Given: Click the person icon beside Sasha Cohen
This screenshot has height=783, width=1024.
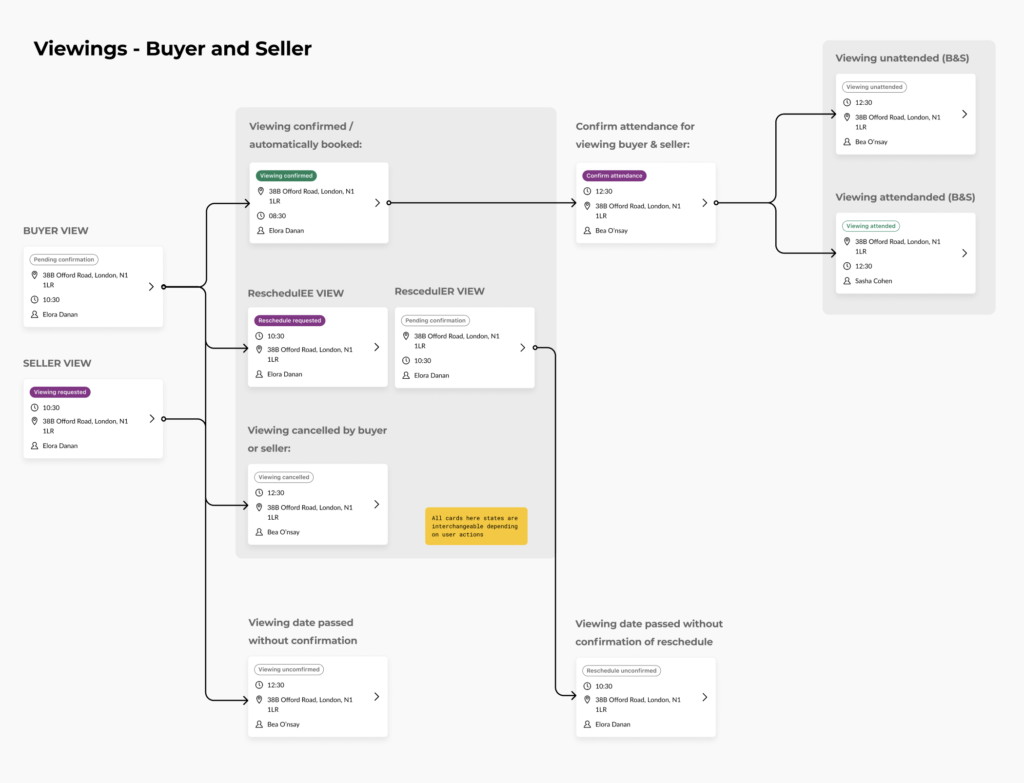Looking at the screenshot, I should pyautogui.click(x=847, y=281).
